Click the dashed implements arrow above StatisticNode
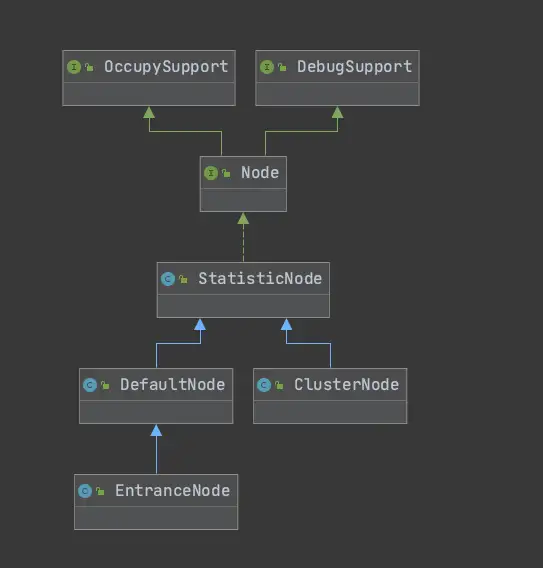The width and height of the screenshot is (543, 568). [243, 237]
